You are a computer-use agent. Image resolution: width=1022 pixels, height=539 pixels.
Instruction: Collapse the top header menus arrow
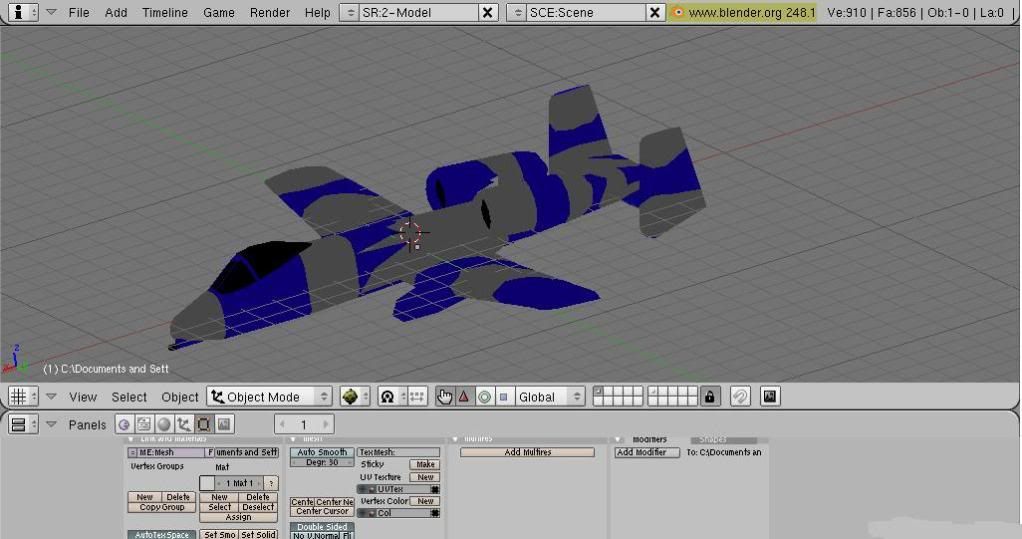click(x=51, y=12)
